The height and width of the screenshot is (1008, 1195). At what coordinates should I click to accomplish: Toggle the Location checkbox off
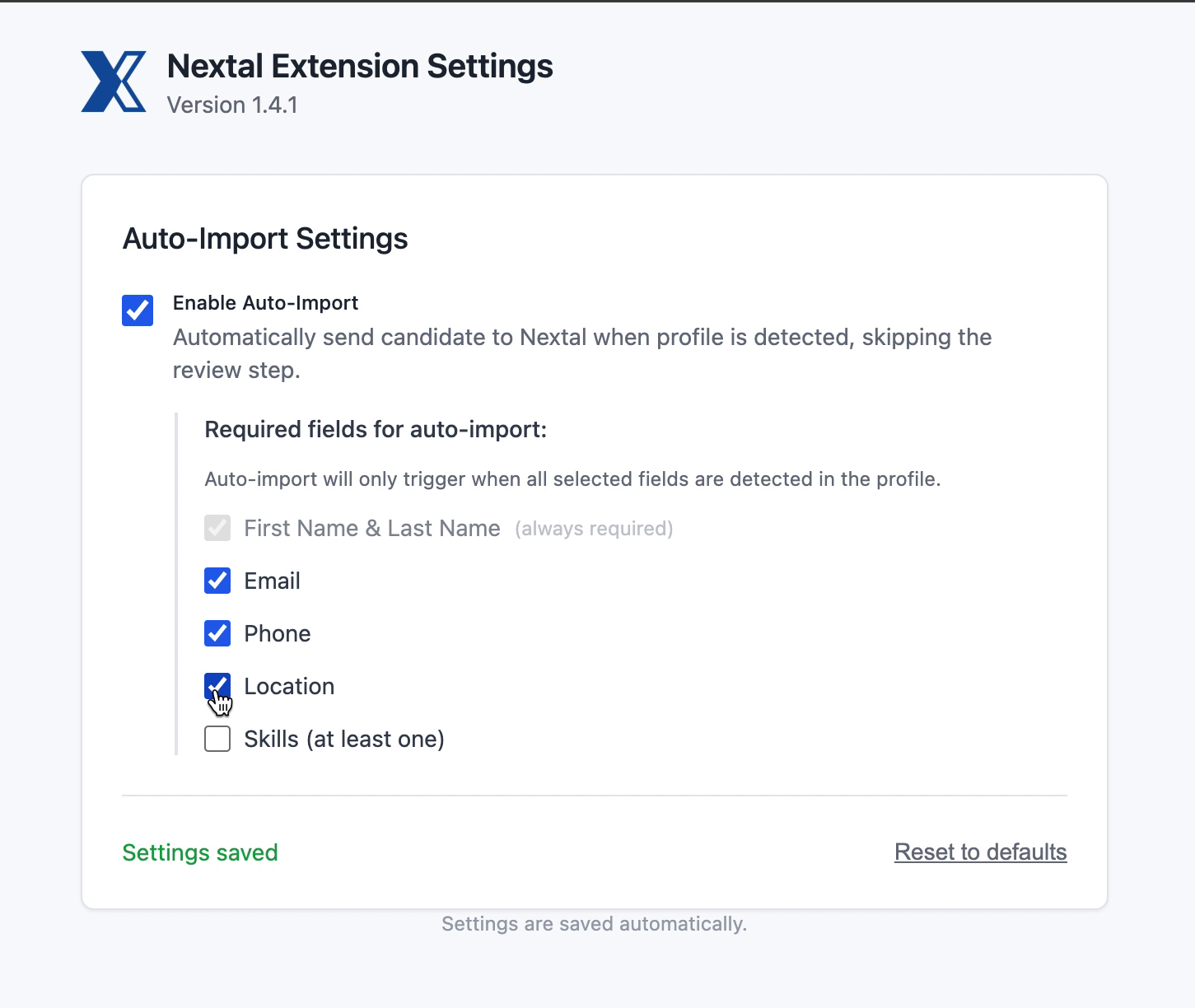217,686
